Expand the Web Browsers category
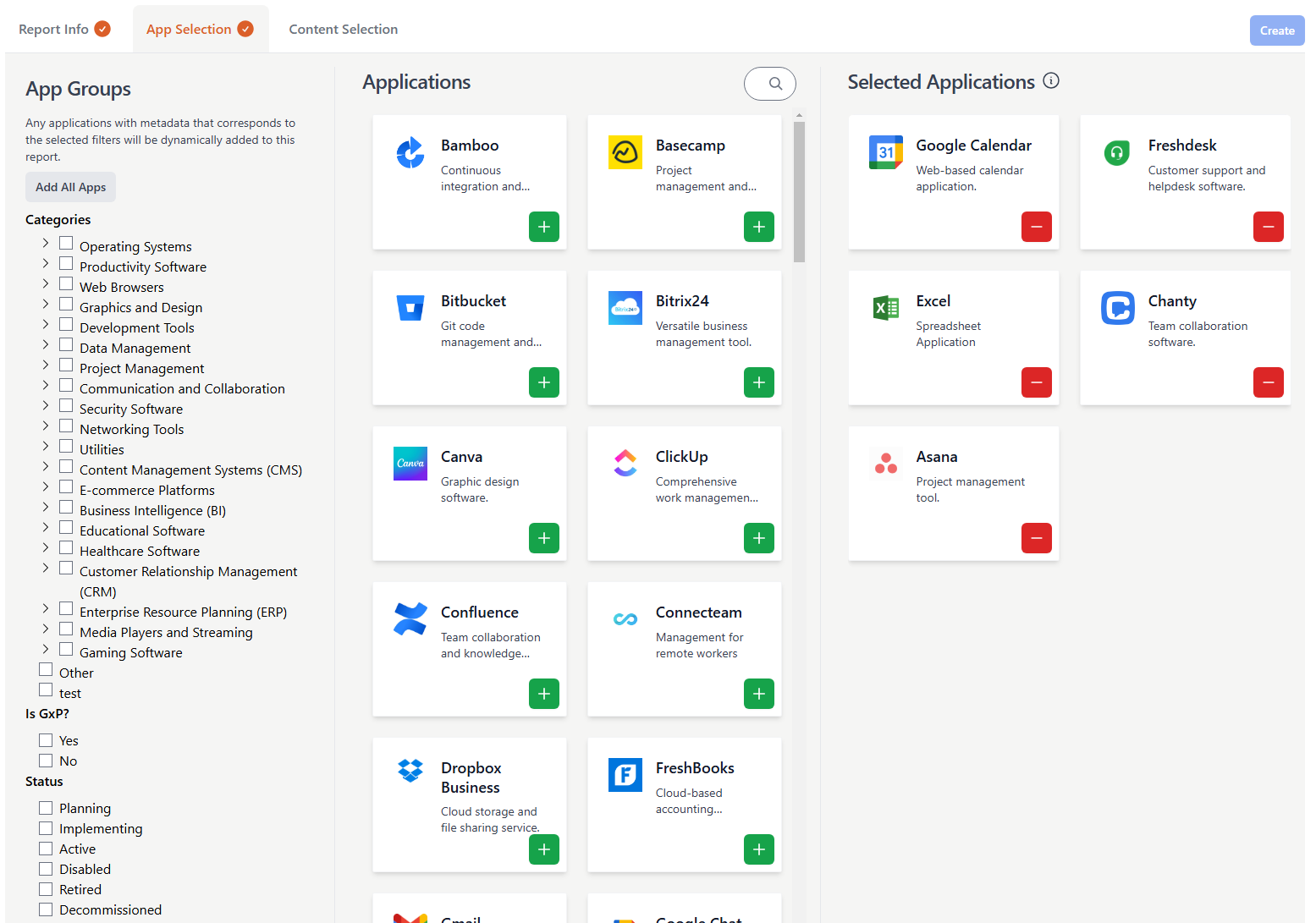1316x923 pixels. 45,283
